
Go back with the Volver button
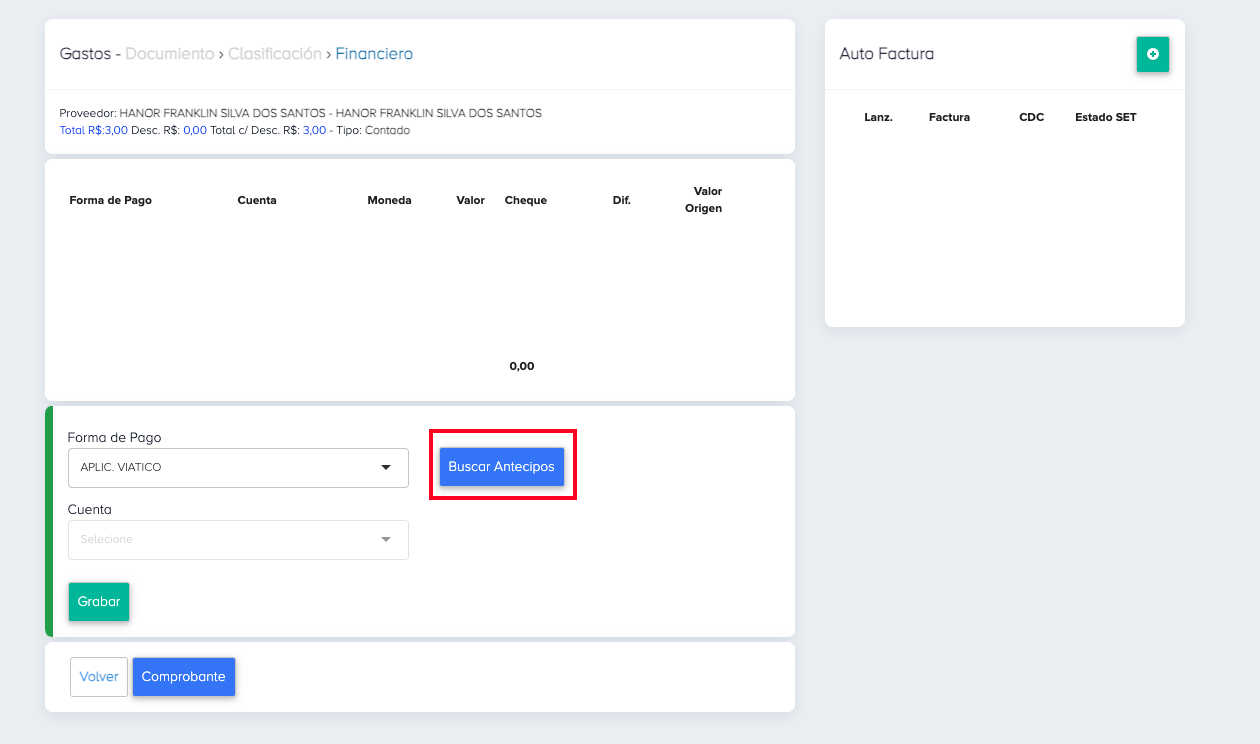click(99, 677)
